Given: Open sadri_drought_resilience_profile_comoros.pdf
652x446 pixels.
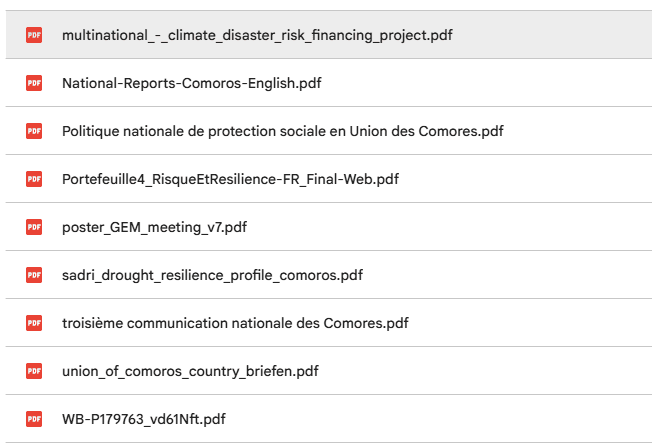Looking at the screenshot, I should tap(212, 275).
